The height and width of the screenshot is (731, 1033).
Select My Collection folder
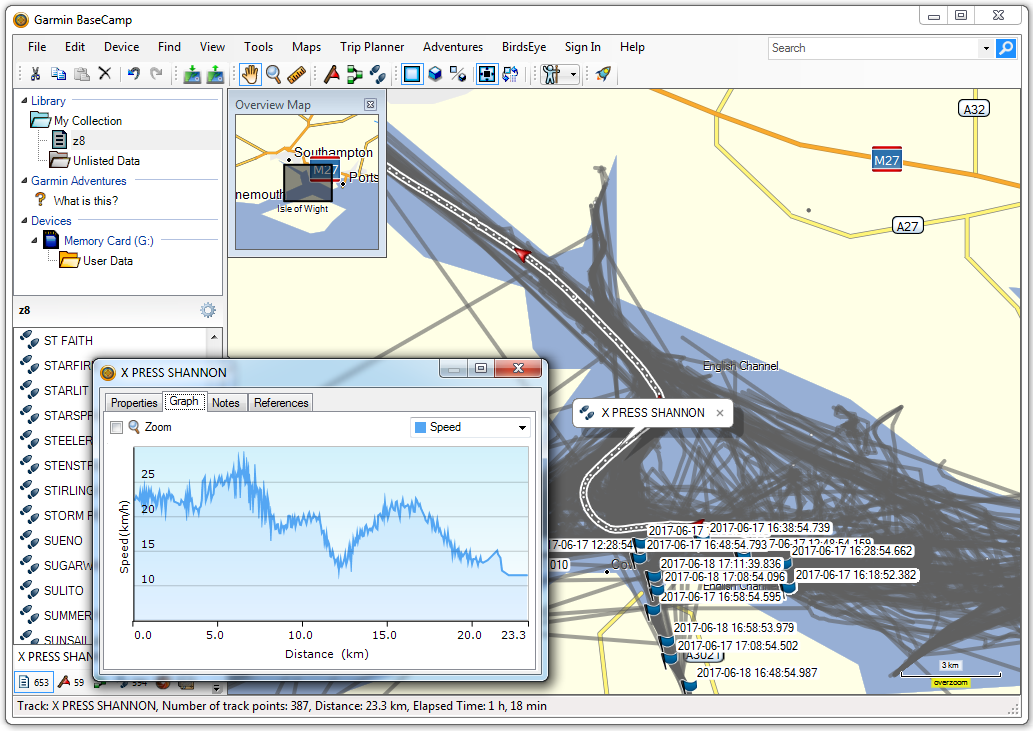coord(88,121)
